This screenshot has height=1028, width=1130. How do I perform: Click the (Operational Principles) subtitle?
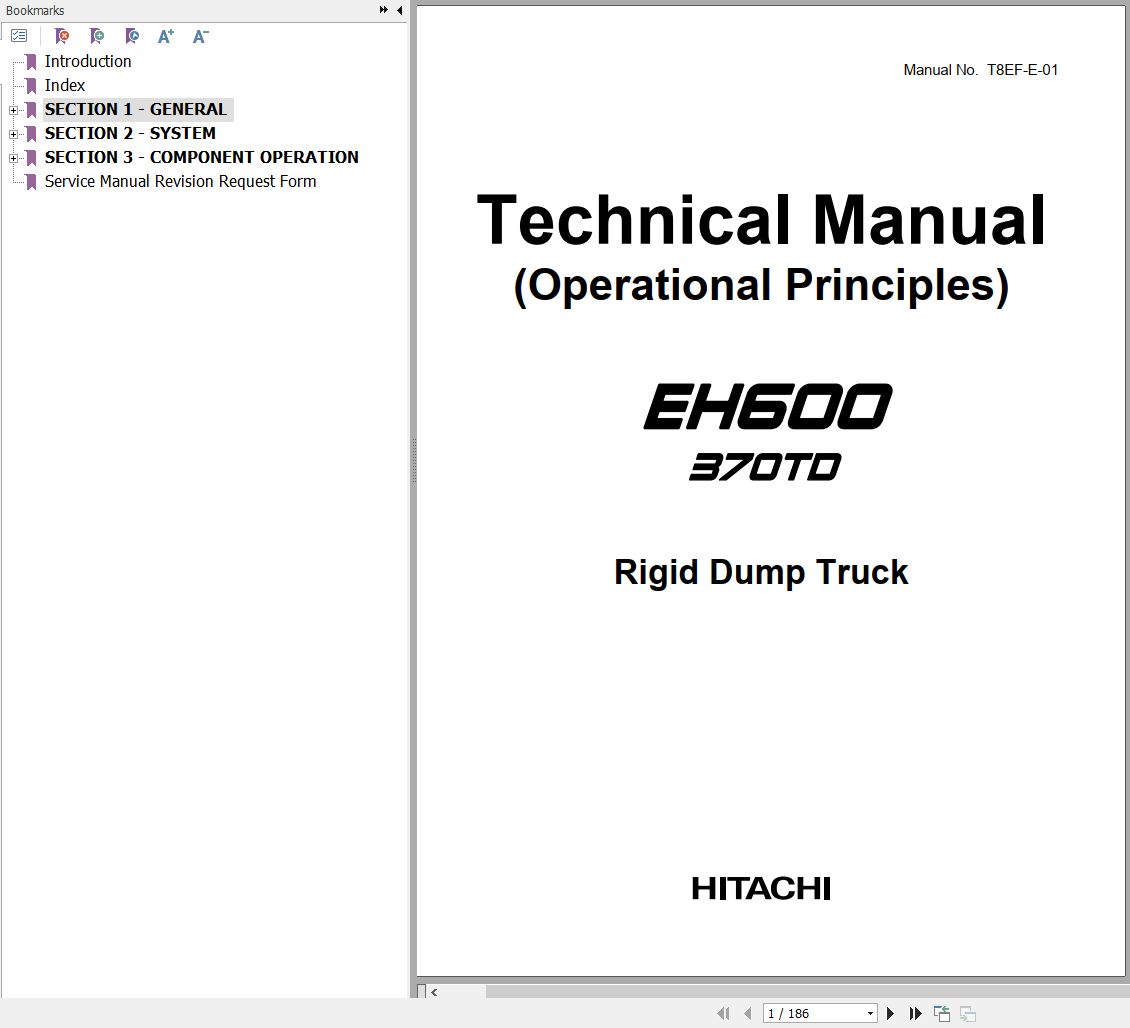761,285
